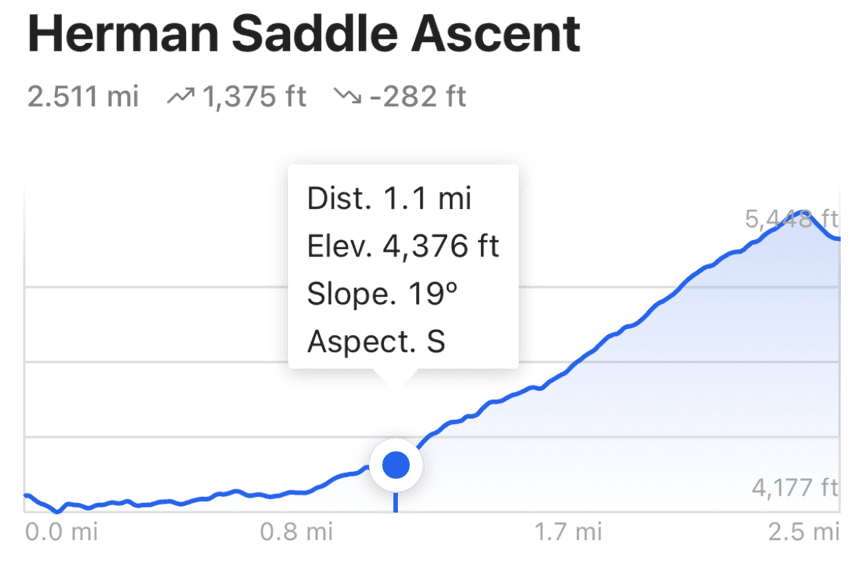864x562 pixels.
Task: Click the 2.511 mi total distance
Action: (83, 97)
